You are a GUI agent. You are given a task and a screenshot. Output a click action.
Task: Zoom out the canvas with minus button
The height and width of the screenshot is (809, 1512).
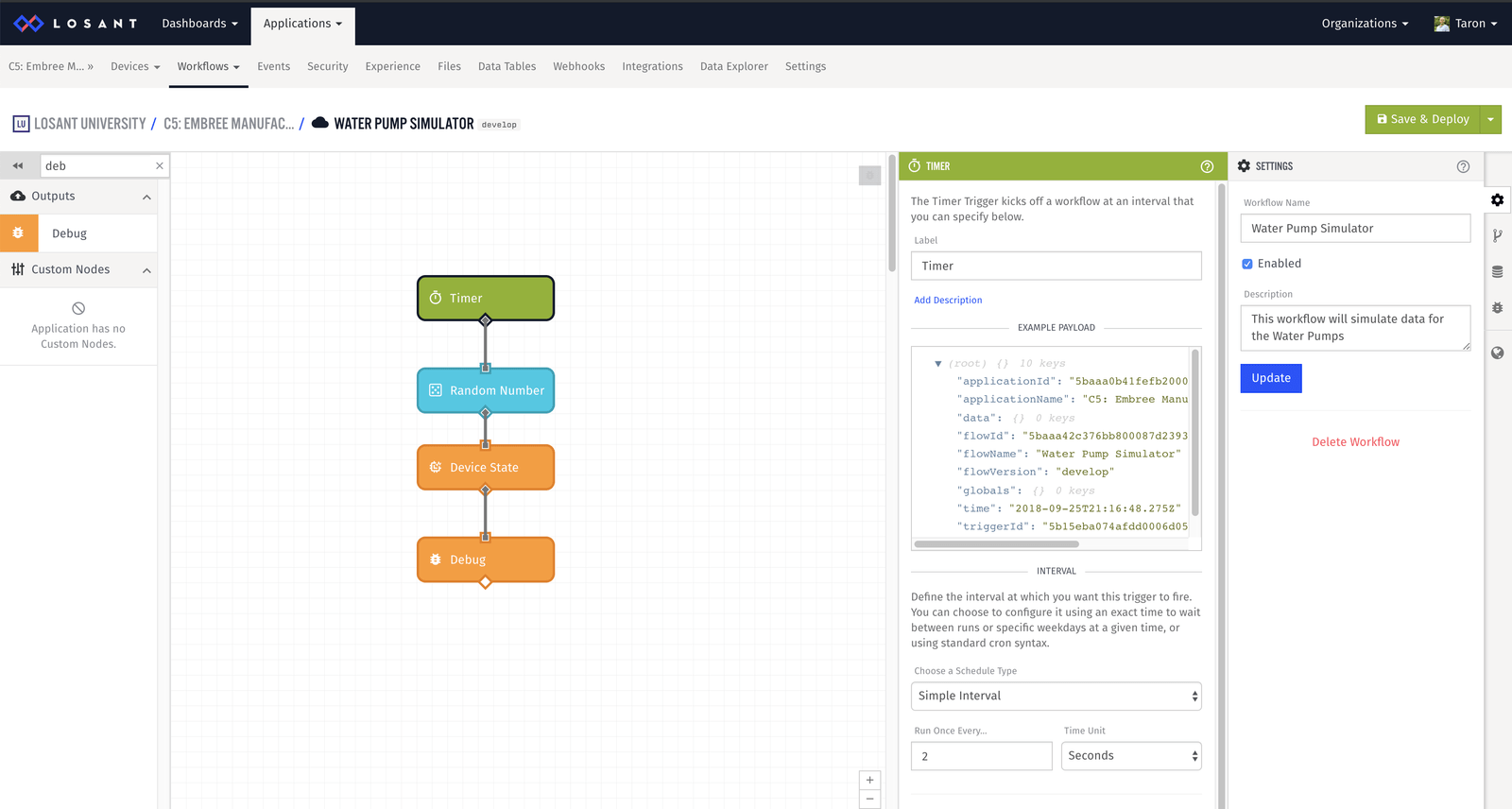869,800
